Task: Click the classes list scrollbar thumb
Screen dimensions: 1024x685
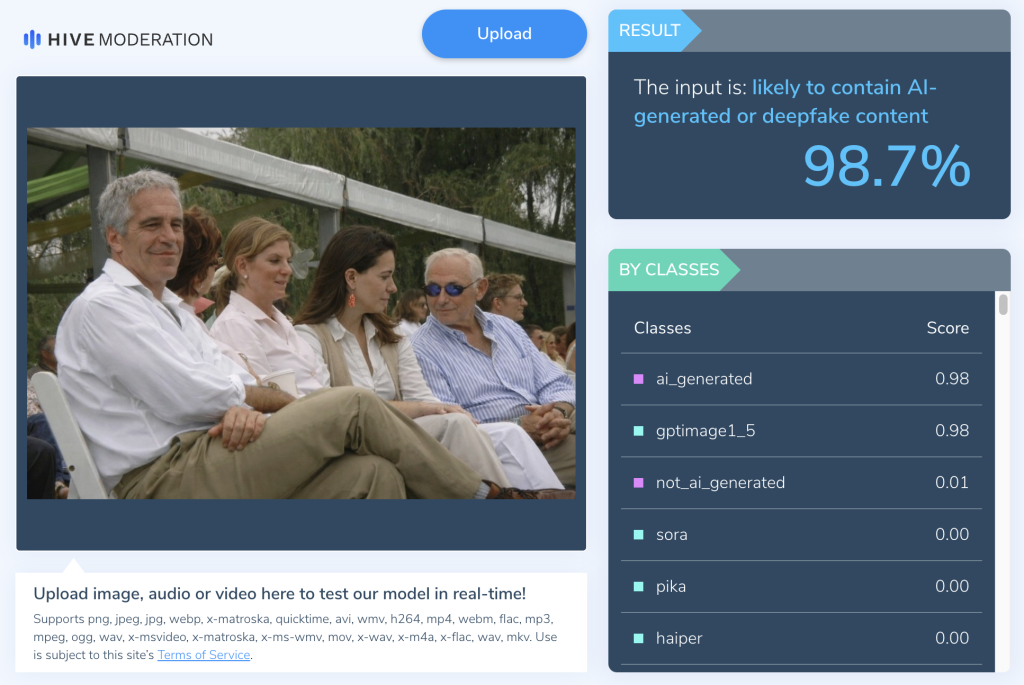Action: [x=1003, y=305]
